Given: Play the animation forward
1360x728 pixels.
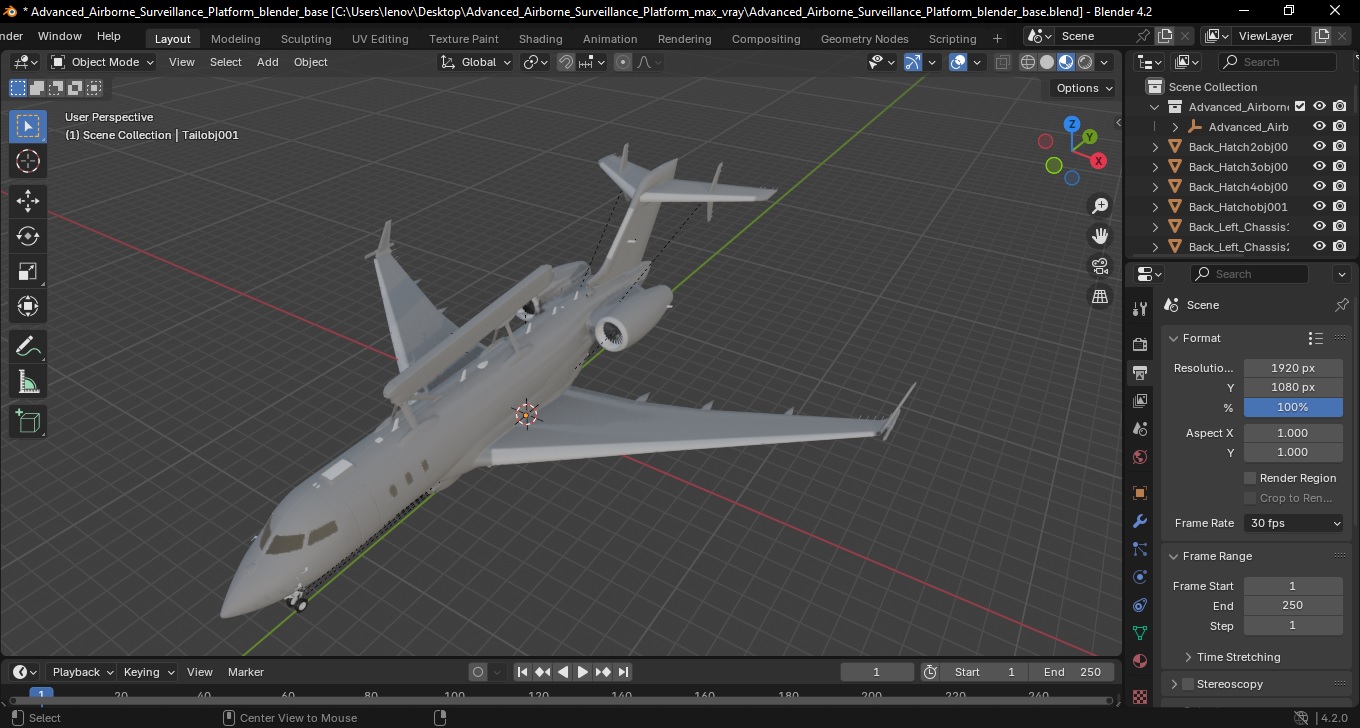Looking at the screenshot, I should pyautogui.click(x=582, y=672).
